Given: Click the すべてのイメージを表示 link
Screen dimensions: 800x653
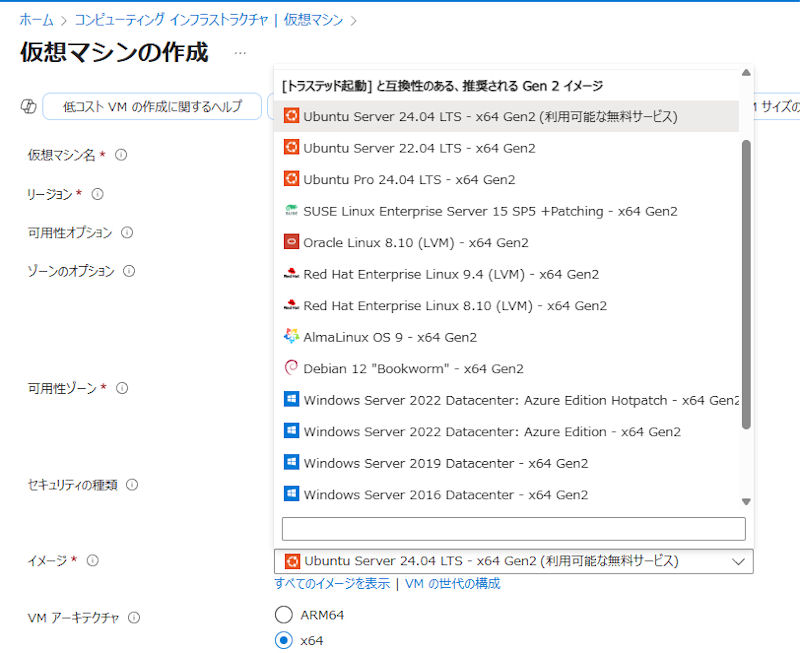Looking at the screenshot, I should tap(332, 584).
